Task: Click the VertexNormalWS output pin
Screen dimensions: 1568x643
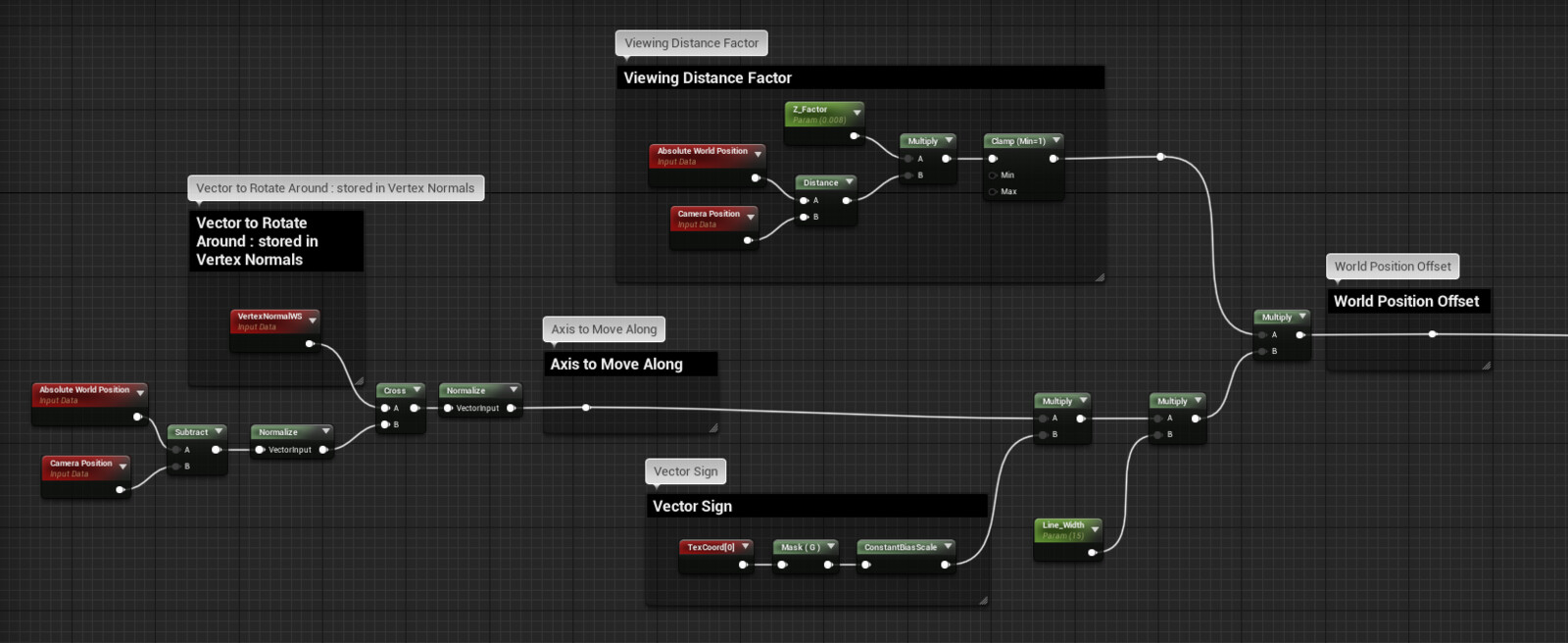Action: pyautogui.click(x=310, y=344)
